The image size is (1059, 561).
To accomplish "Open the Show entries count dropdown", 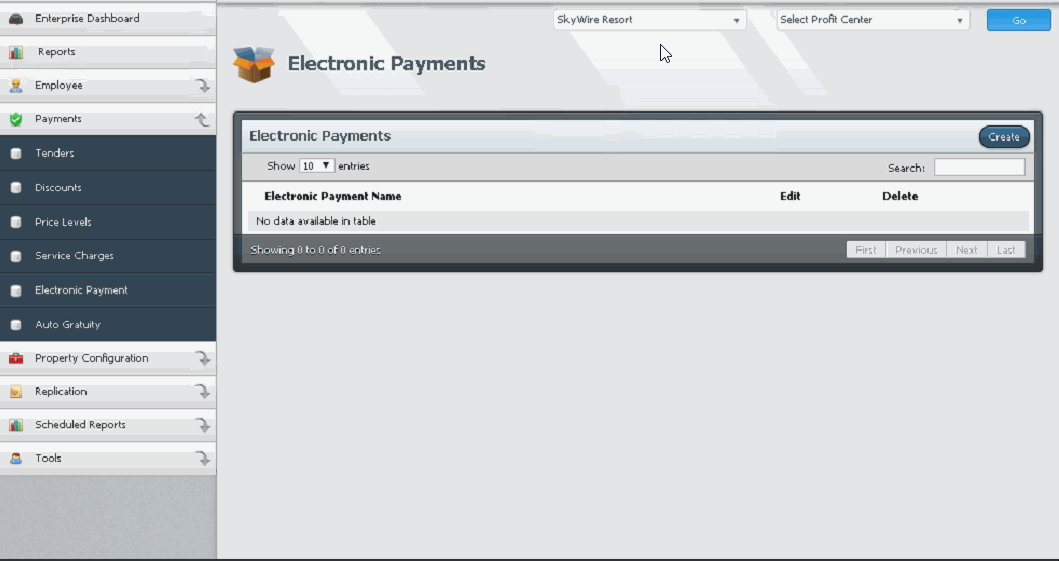I will tap(317, 166).
